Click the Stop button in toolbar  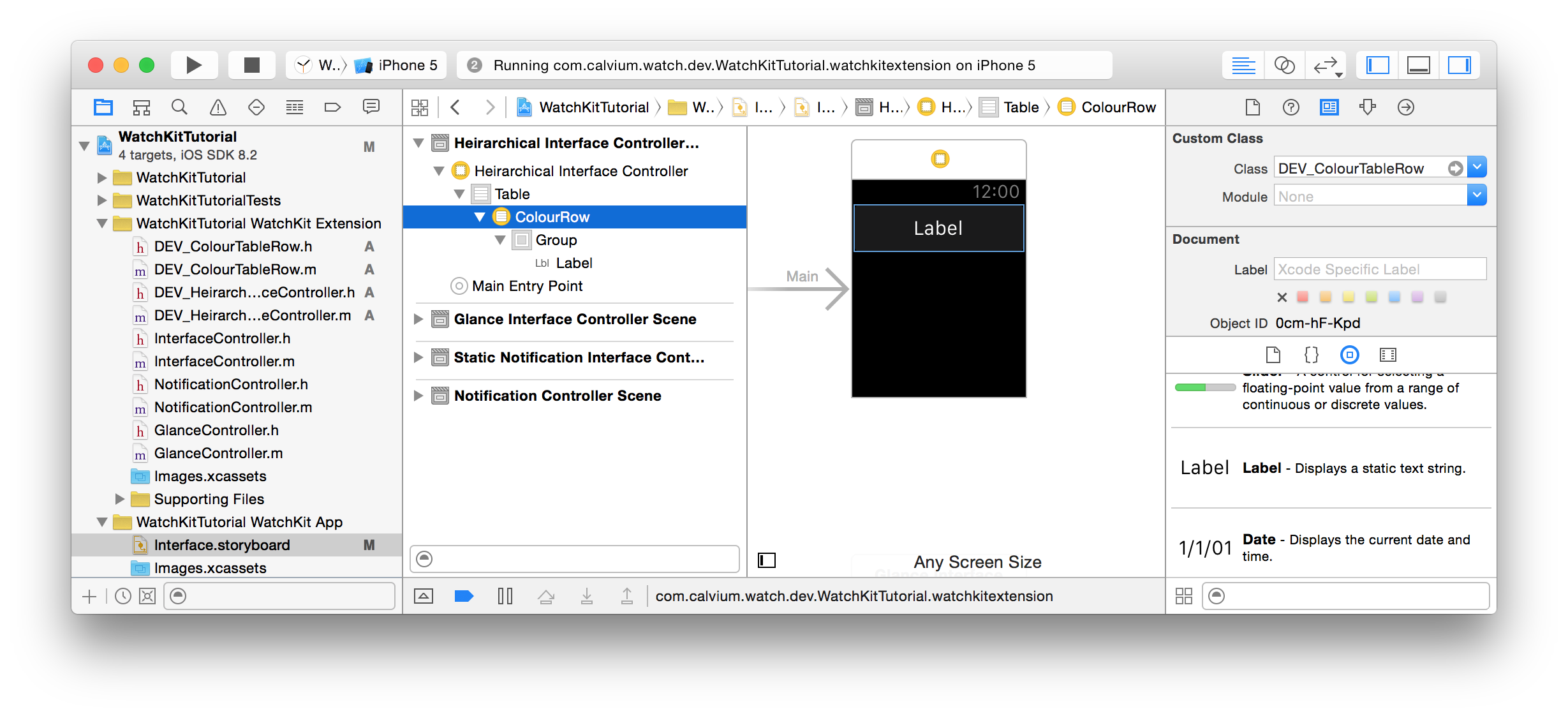coord(252,65)
